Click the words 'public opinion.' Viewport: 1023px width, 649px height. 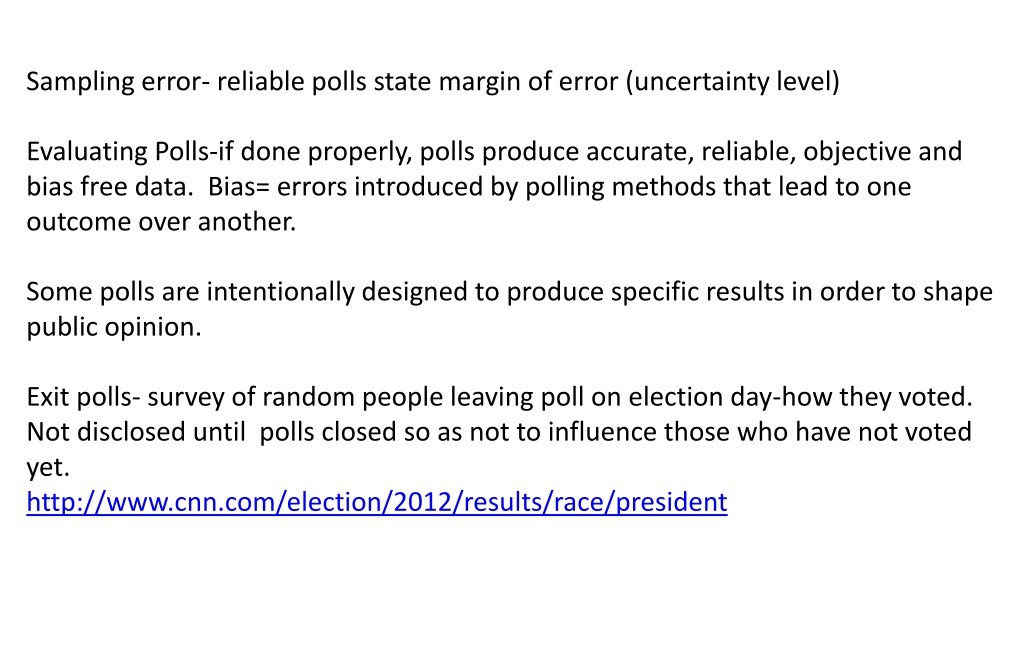coord(114,327)
